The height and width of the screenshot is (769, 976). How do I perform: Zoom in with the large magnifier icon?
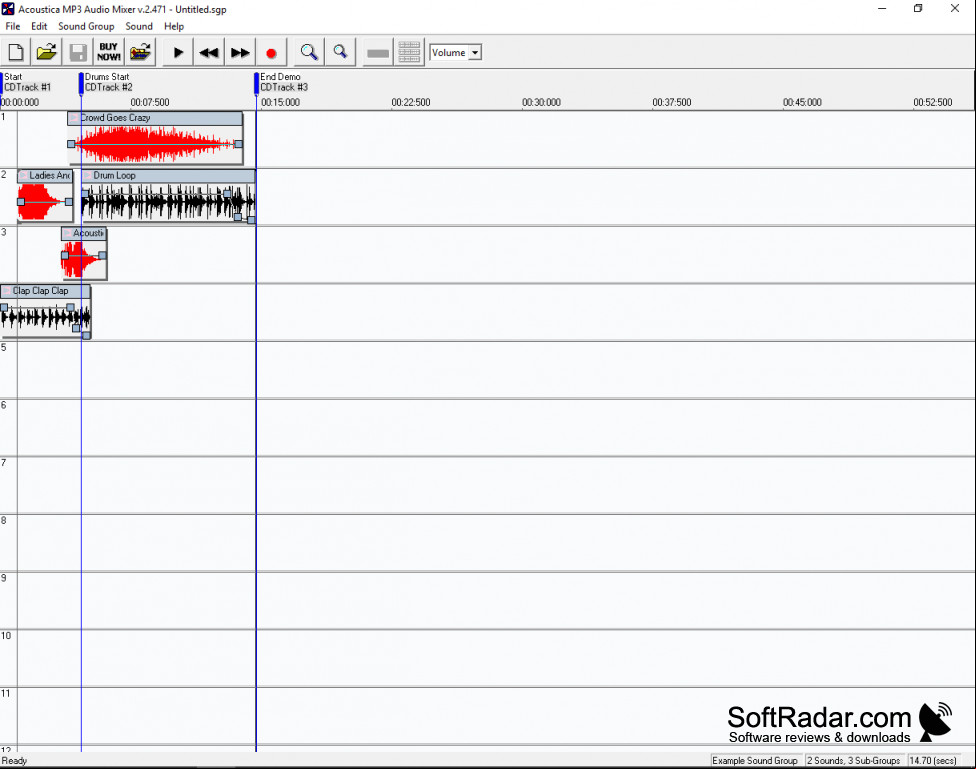click(x=309, y=53)
